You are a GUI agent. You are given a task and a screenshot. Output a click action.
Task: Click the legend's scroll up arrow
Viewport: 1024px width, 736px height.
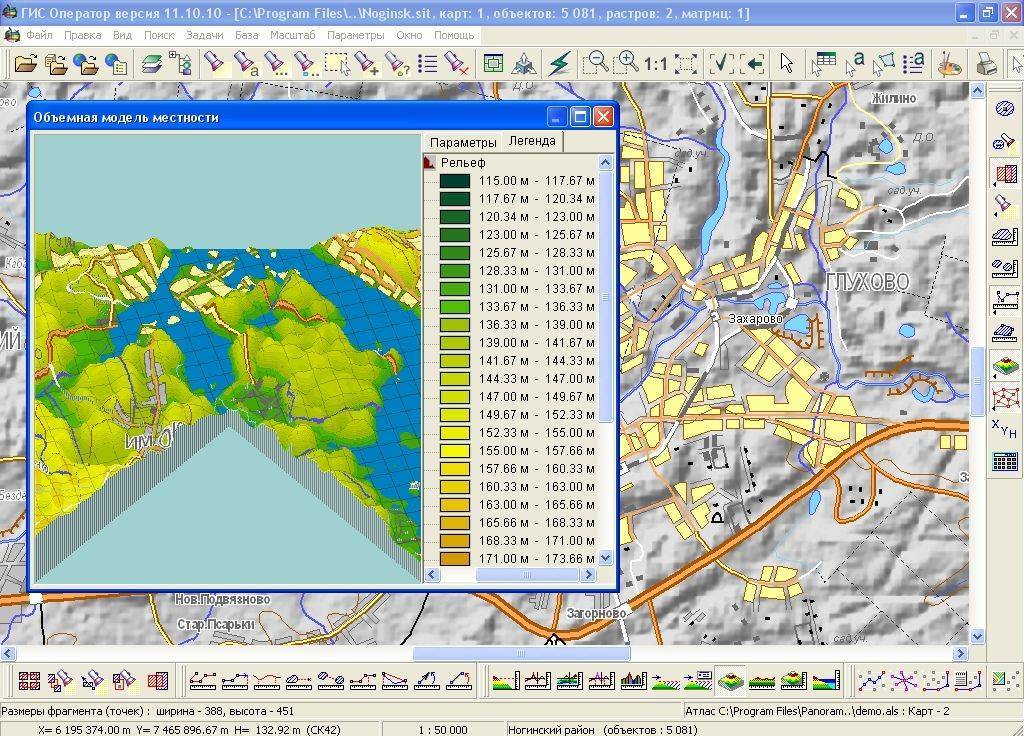[x=605, y=162]
